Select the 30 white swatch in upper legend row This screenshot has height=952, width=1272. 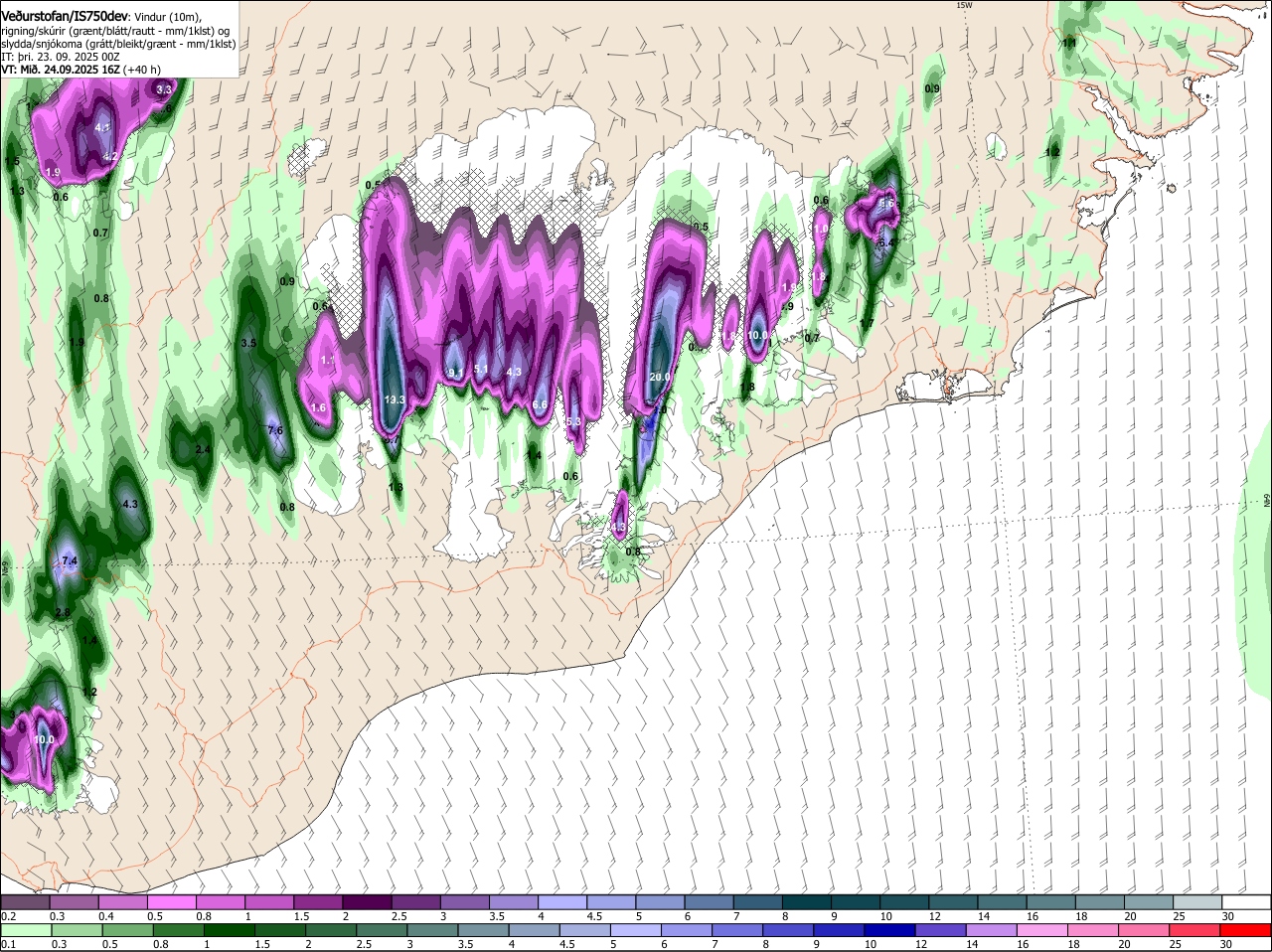pos(1245,901)
